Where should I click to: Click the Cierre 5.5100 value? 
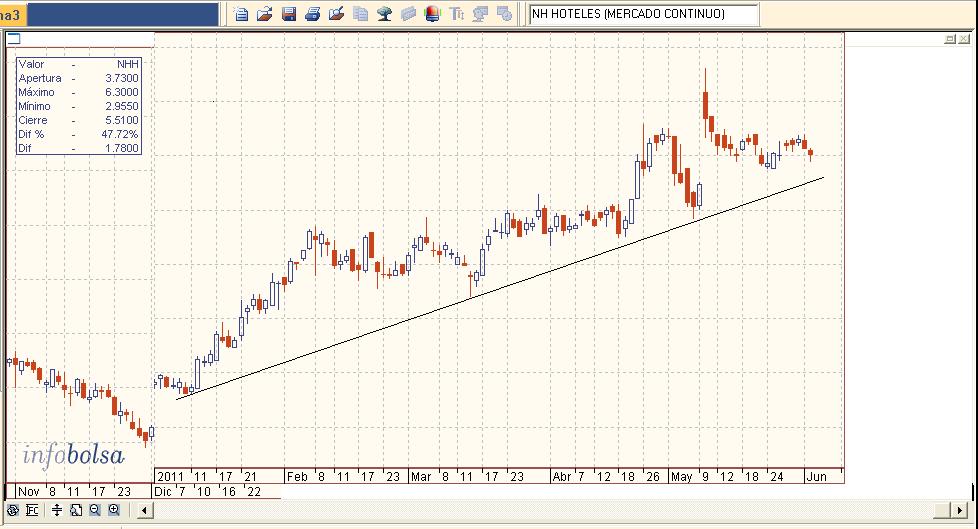coord(122,120)
